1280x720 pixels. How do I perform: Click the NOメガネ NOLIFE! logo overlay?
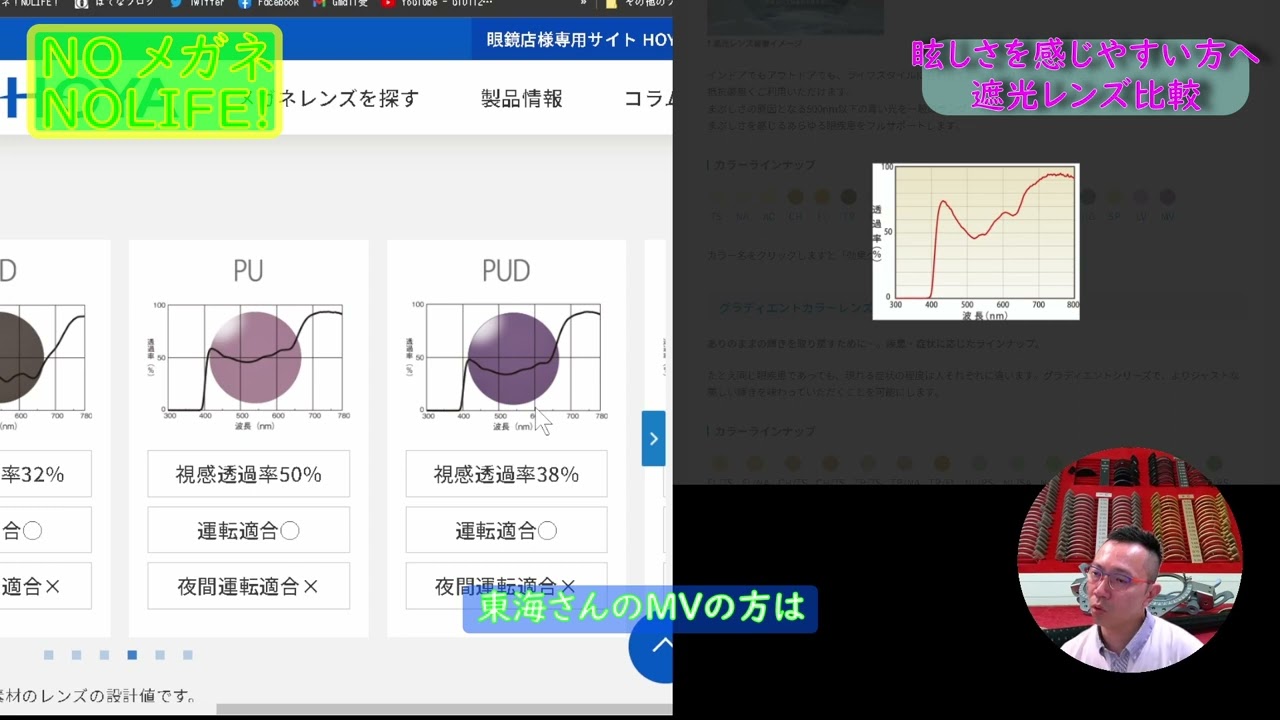(155, 81)
